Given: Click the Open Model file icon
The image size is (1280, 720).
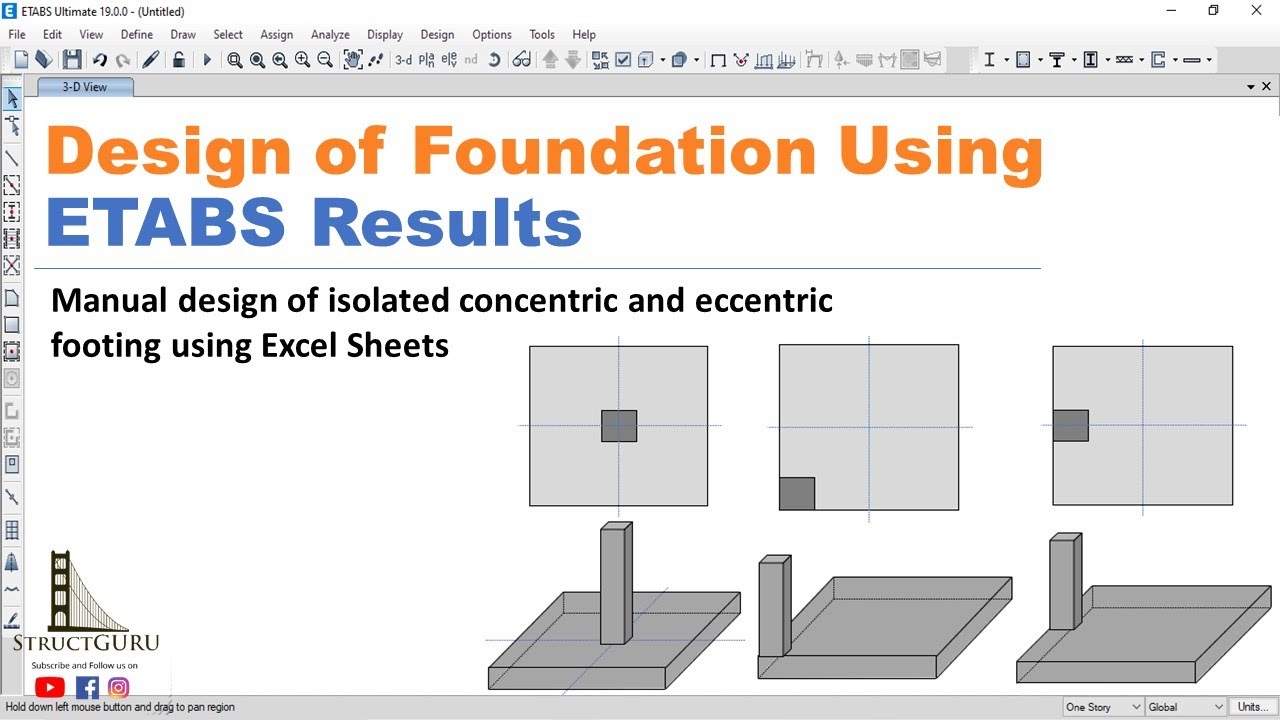Looking at the screenshot, I should pos(44,60).
